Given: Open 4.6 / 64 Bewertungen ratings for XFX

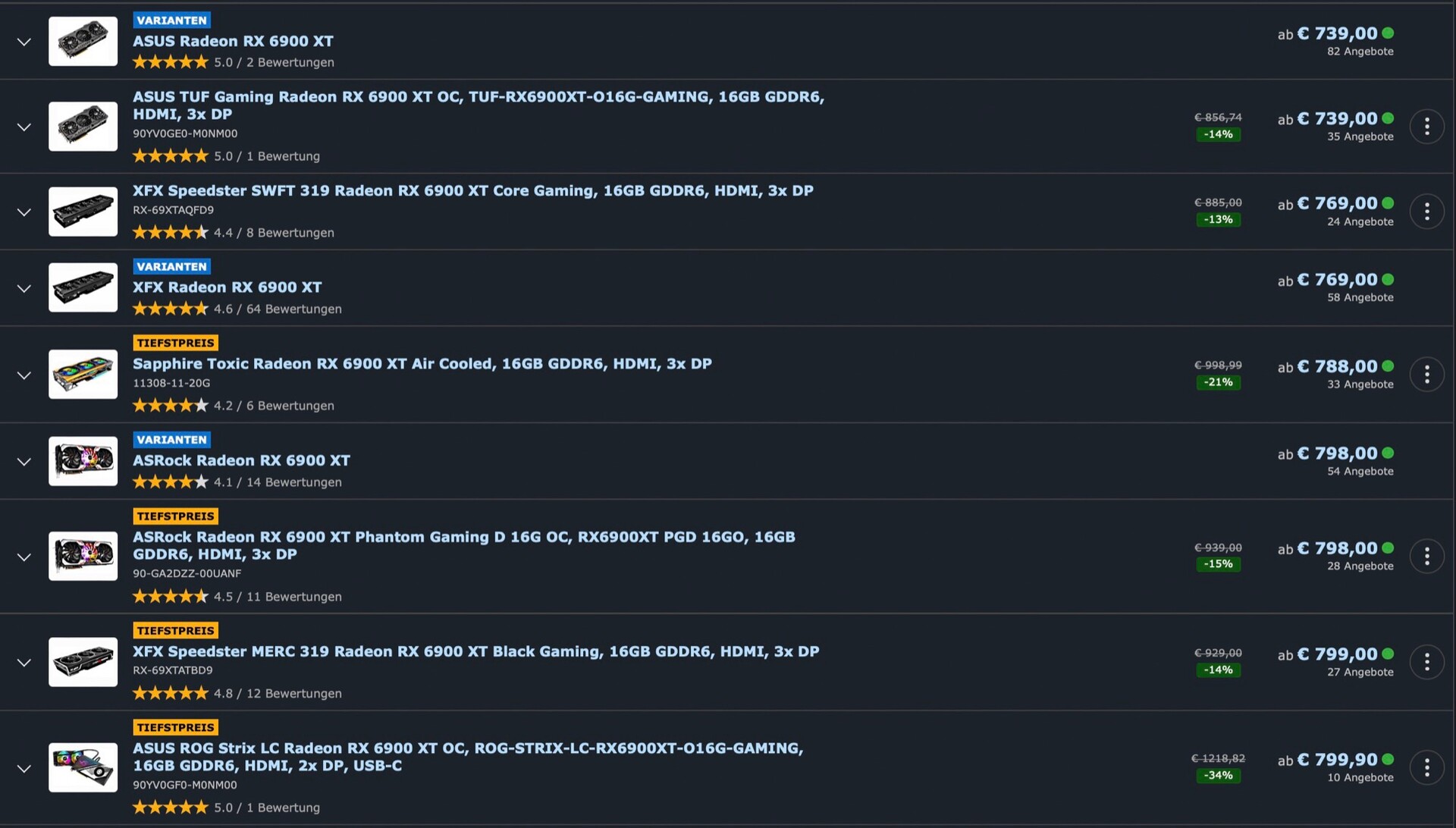Looking at the screenshot, I should (278, 309).
